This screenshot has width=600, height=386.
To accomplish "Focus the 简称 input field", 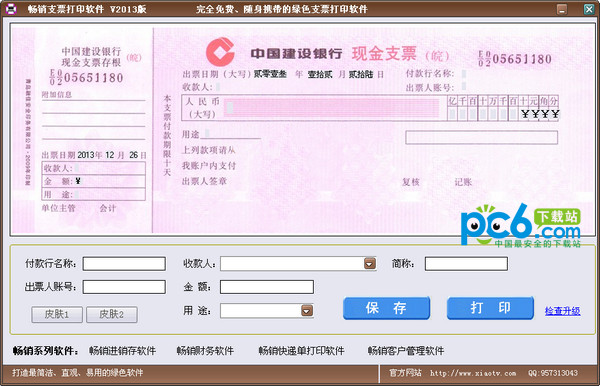I will (x=466, y=264).
